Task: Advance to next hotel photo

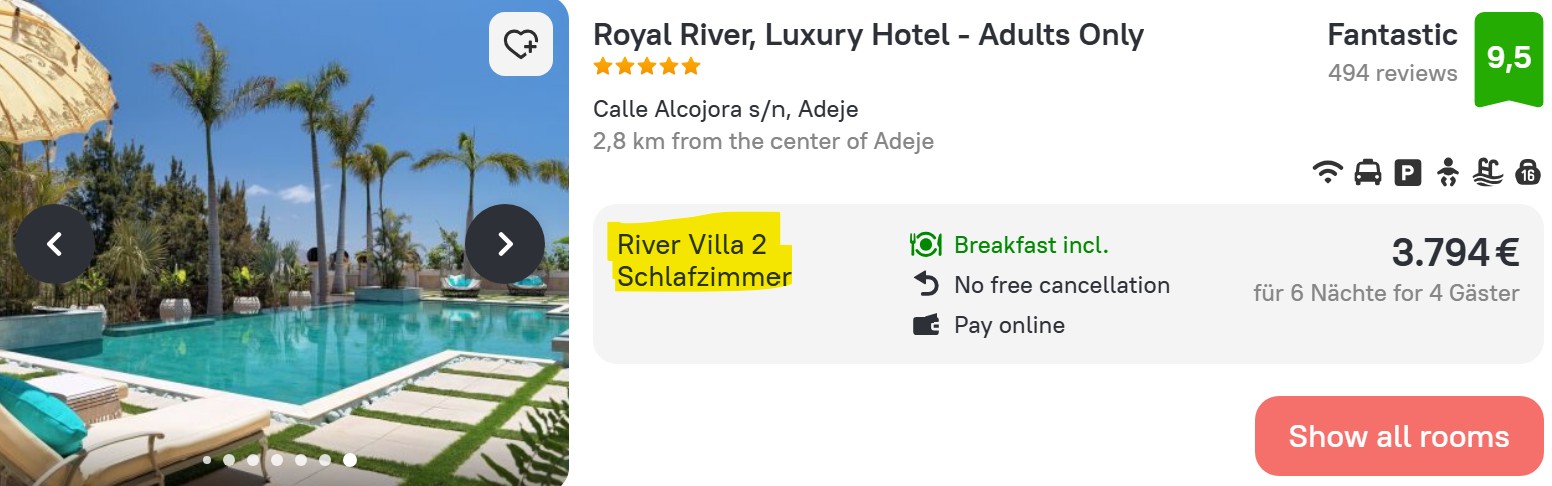Action: tap(505, 243)
